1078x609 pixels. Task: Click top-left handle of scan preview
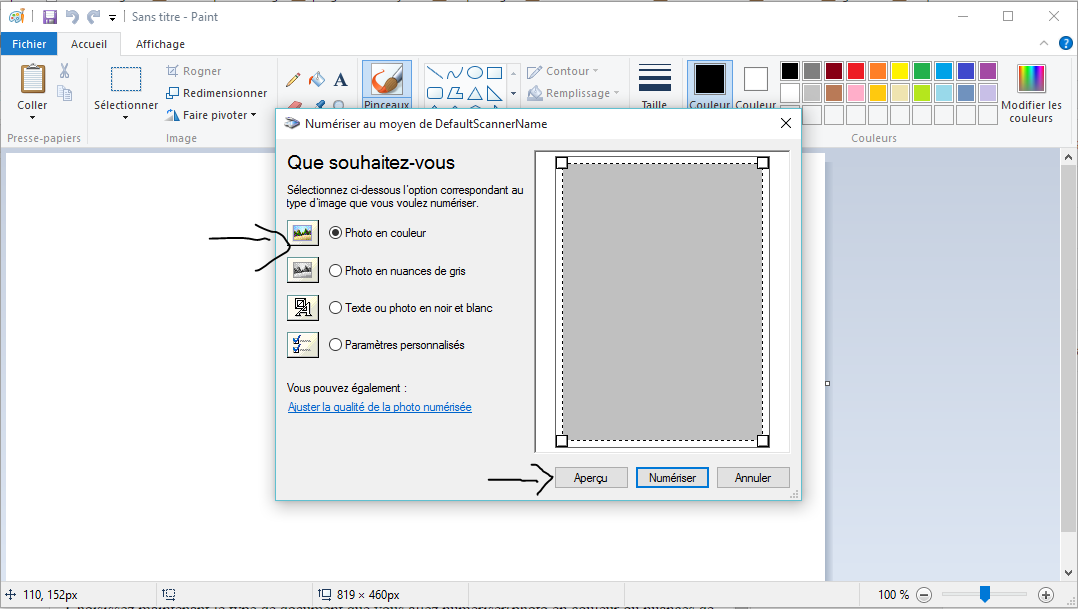tap(562, 162)
